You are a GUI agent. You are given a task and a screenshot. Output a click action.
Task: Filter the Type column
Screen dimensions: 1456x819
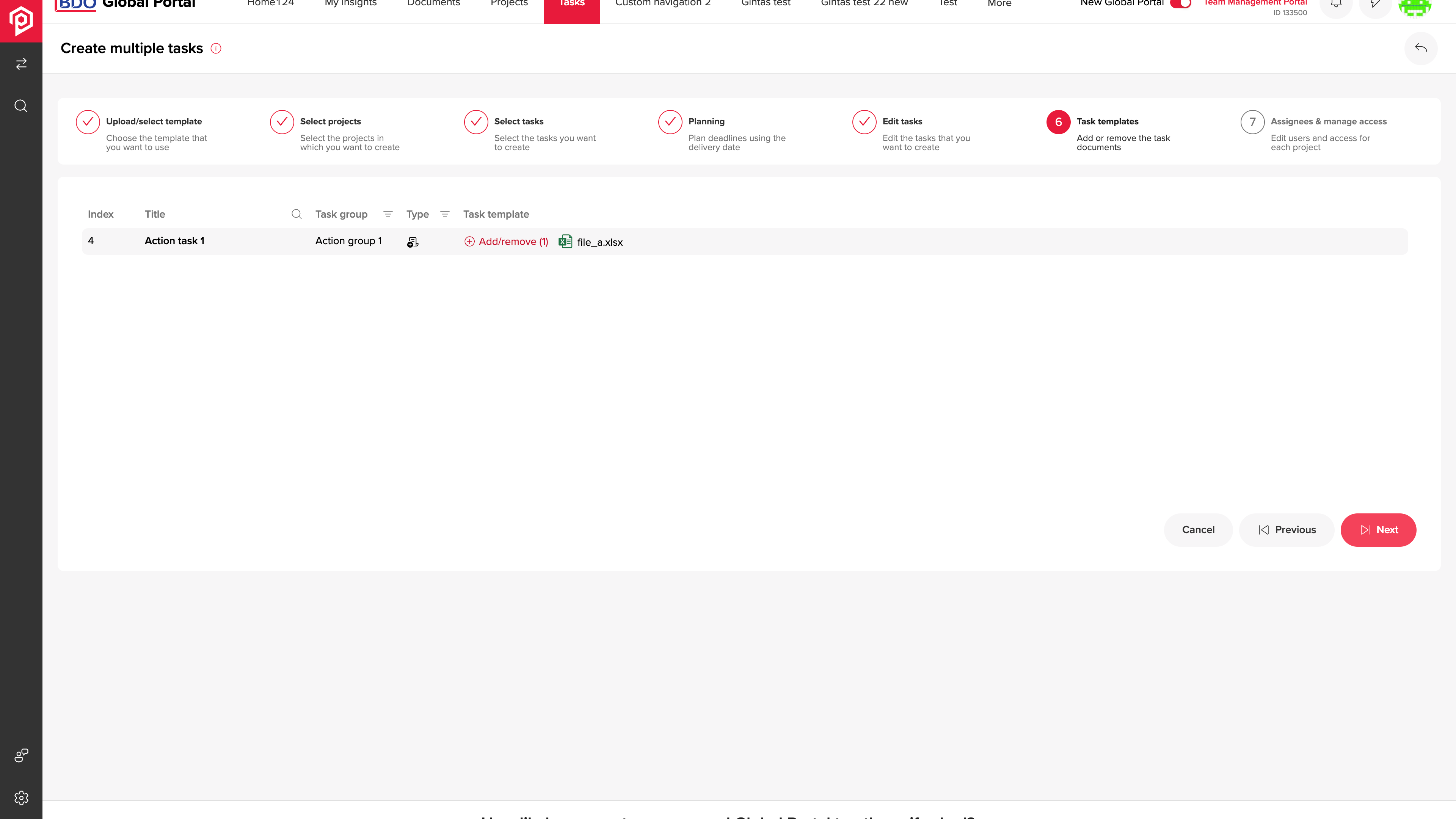445,214
